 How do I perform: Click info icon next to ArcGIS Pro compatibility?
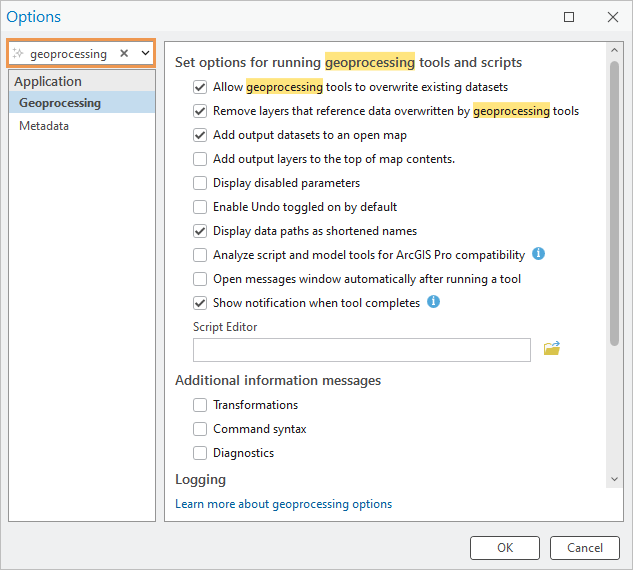point(538,255)
